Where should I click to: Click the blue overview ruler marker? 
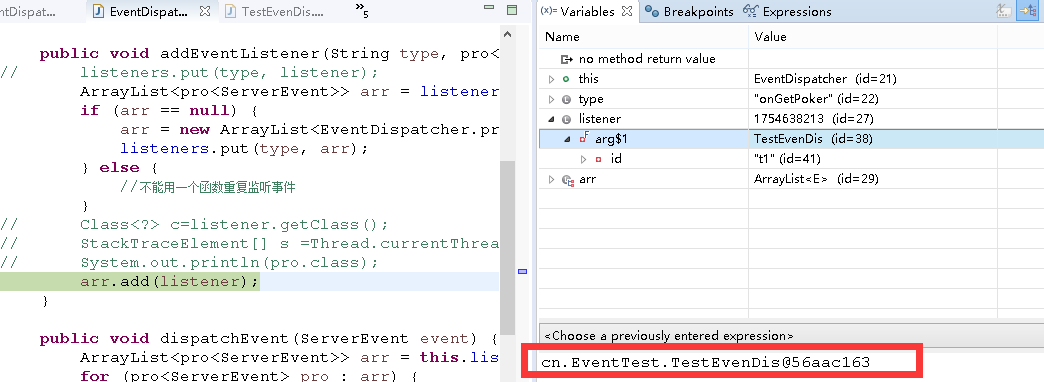click(x=523, y=272)
